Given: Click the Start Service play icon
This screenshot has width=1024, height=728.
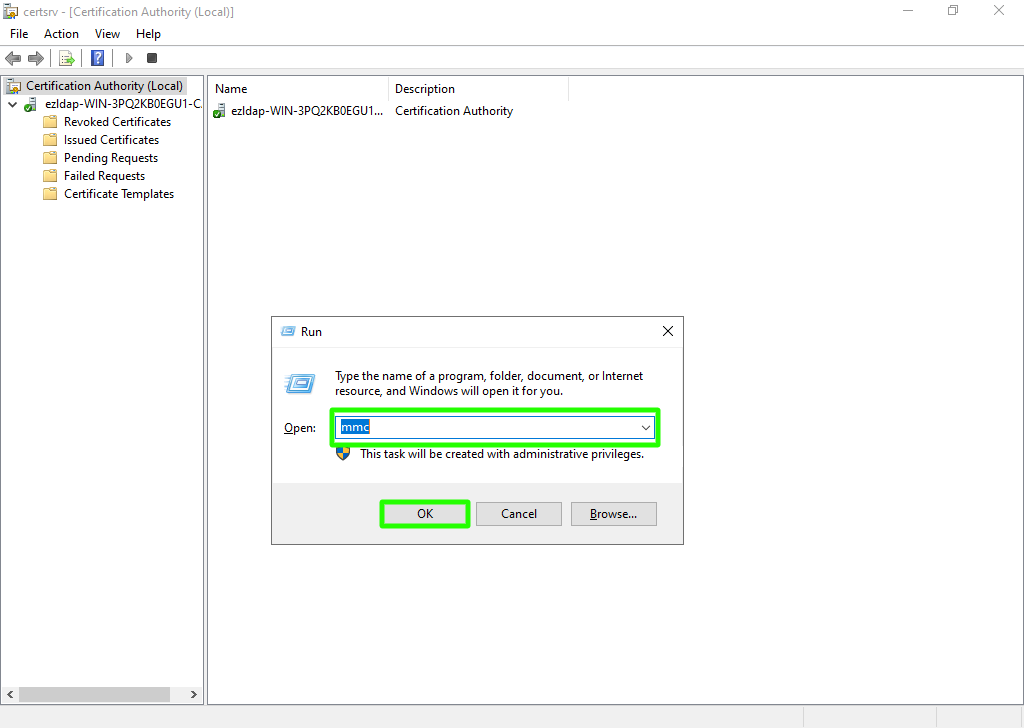Looking at the screenshot, I should pyautogui.click(x=129, y=58).
